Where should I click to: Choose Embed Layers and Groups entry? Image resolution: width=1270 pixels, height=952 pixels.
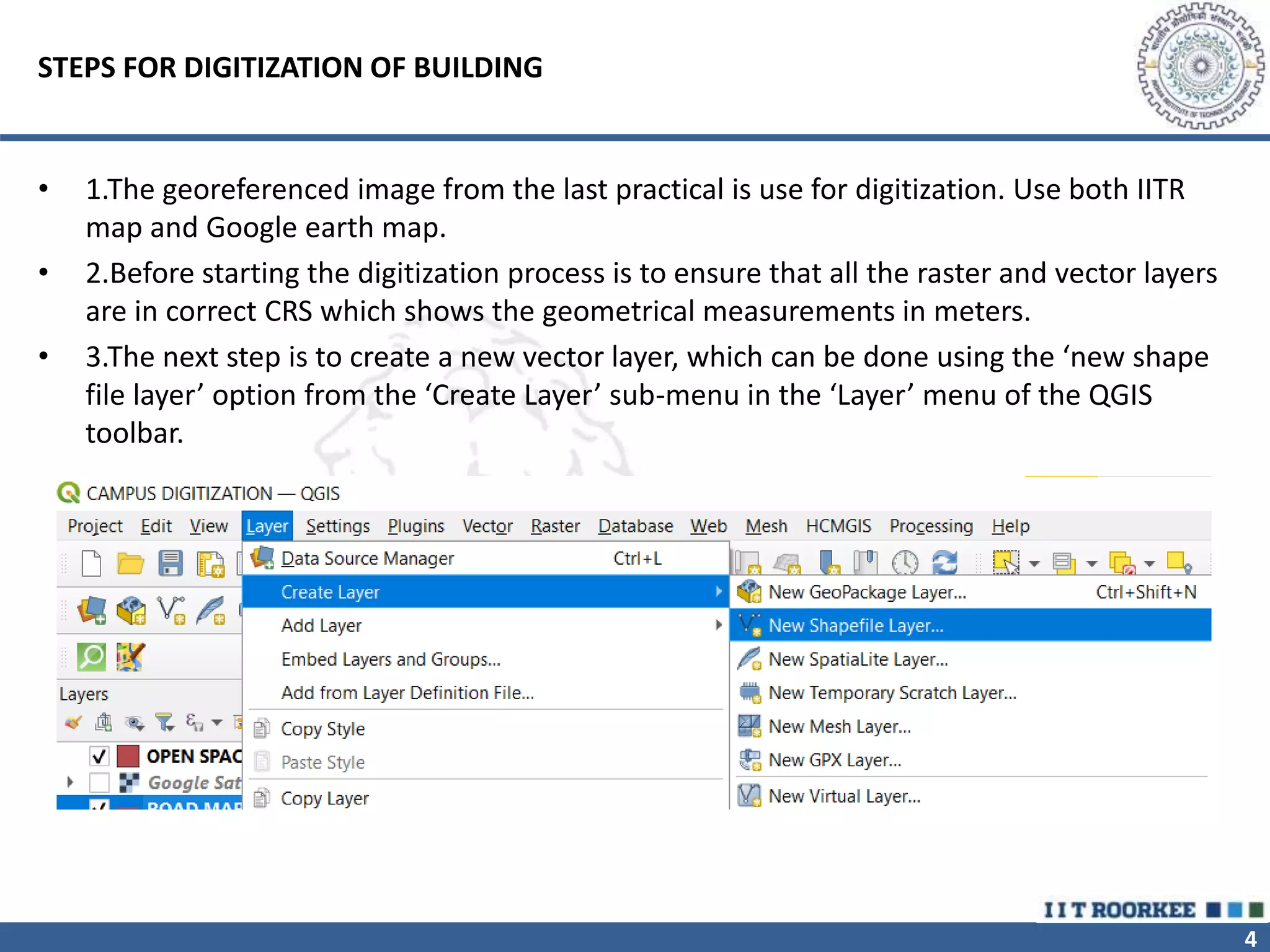[486, 659]
